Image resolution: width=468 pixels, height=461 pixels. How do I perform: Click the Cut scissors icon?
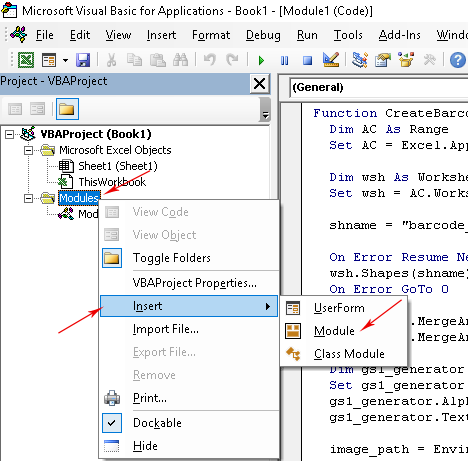click(x=111, y=60)
